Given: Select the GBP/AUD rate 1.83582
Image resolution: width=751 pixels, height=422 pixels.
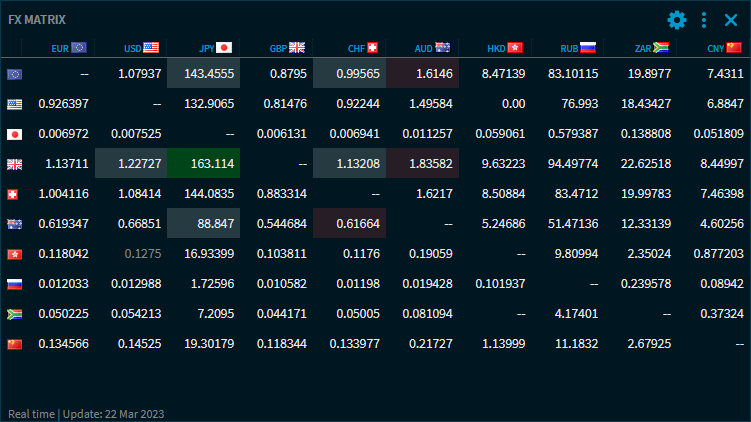Looking at the screenshot, I should (x=422, y=164).
